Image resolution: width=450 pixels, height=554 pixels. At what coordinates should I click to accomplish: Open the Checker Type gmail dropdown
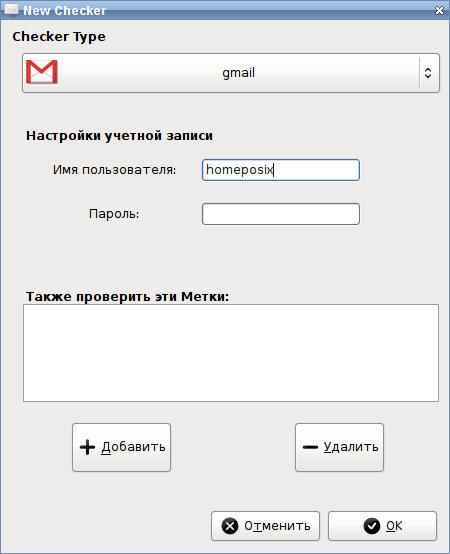click(231, 73)
